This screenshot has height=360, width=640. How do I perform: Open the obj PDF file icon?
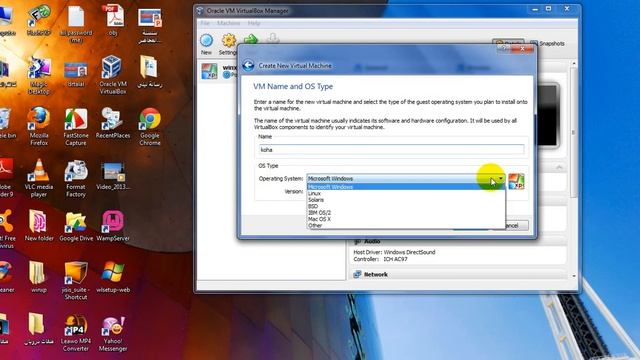(113, 16)
